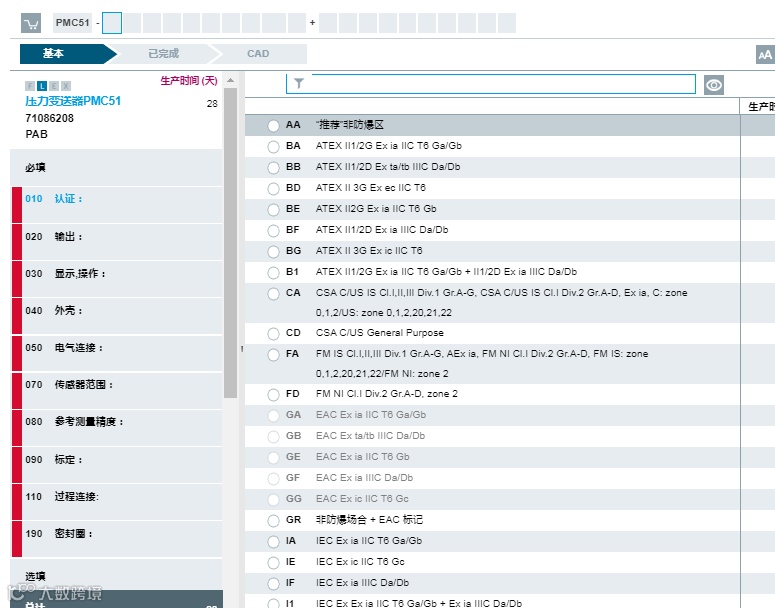Select radio option CA CSA C/US IS
This screenshot has width=775, height=608.
pos(273,294)
